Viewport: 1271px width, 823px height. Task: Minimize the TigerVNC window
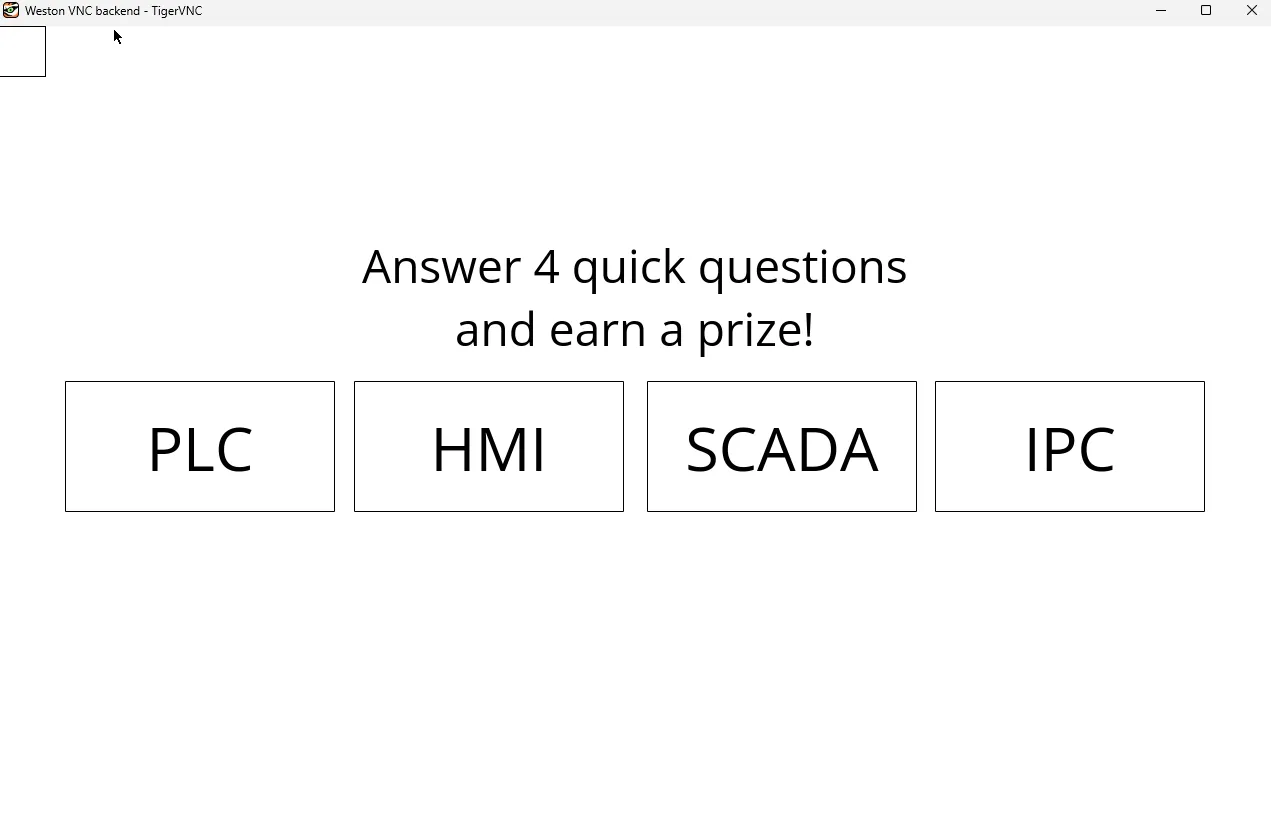tap(1160, 10)
